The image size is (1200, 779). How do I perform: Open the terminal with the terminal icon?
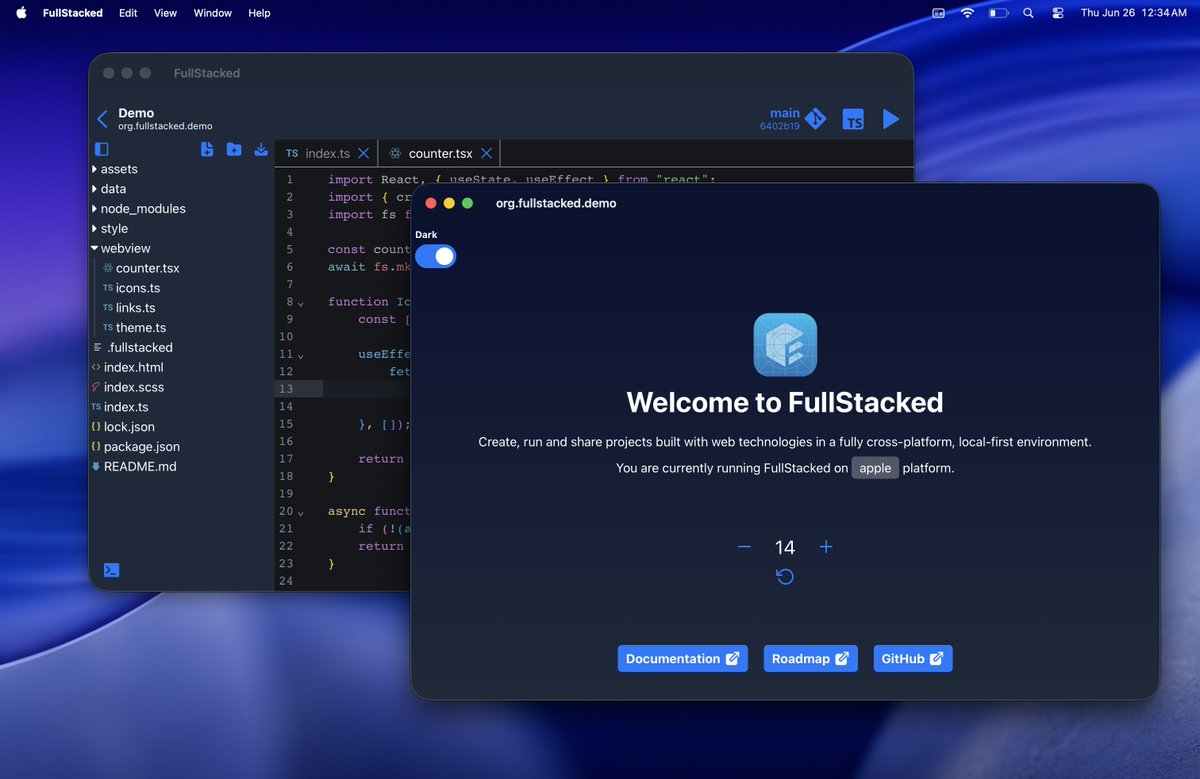(111, 569)
